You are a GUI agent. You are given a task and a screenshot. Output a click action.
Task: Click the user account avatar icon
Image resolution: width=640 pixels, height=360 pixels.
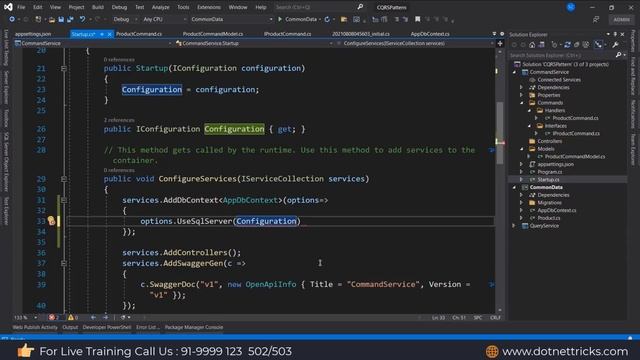(571, 7)
